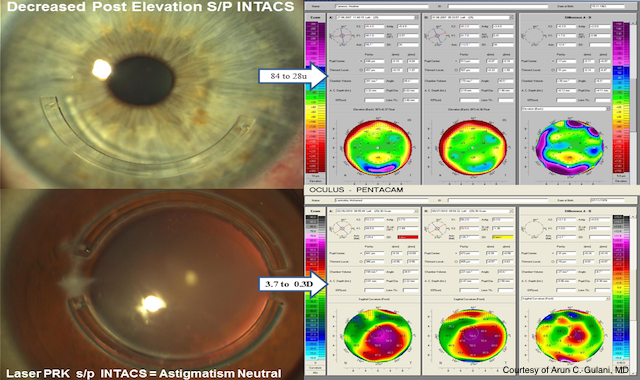Click the IOP field of lower exam A
Screen dimensions: 640x380
[x=374, y=290]
